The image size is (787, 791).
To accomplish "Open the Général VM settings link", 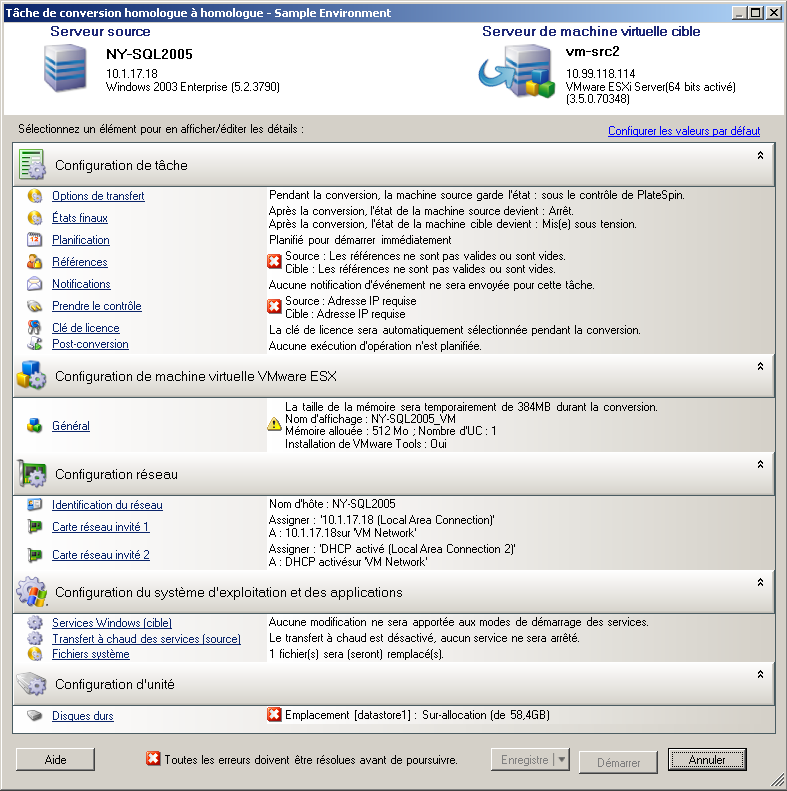I will point(71,426).
